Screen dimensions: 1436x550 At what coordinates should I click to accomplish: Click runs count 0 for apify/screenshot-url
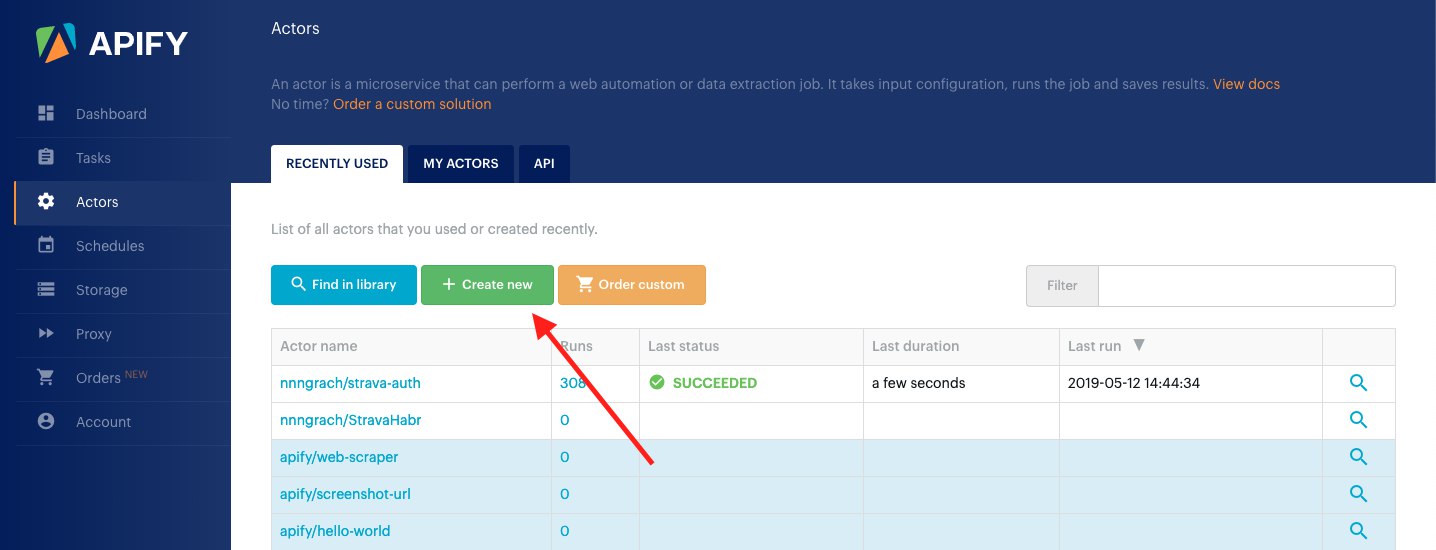tap(564, 494)
